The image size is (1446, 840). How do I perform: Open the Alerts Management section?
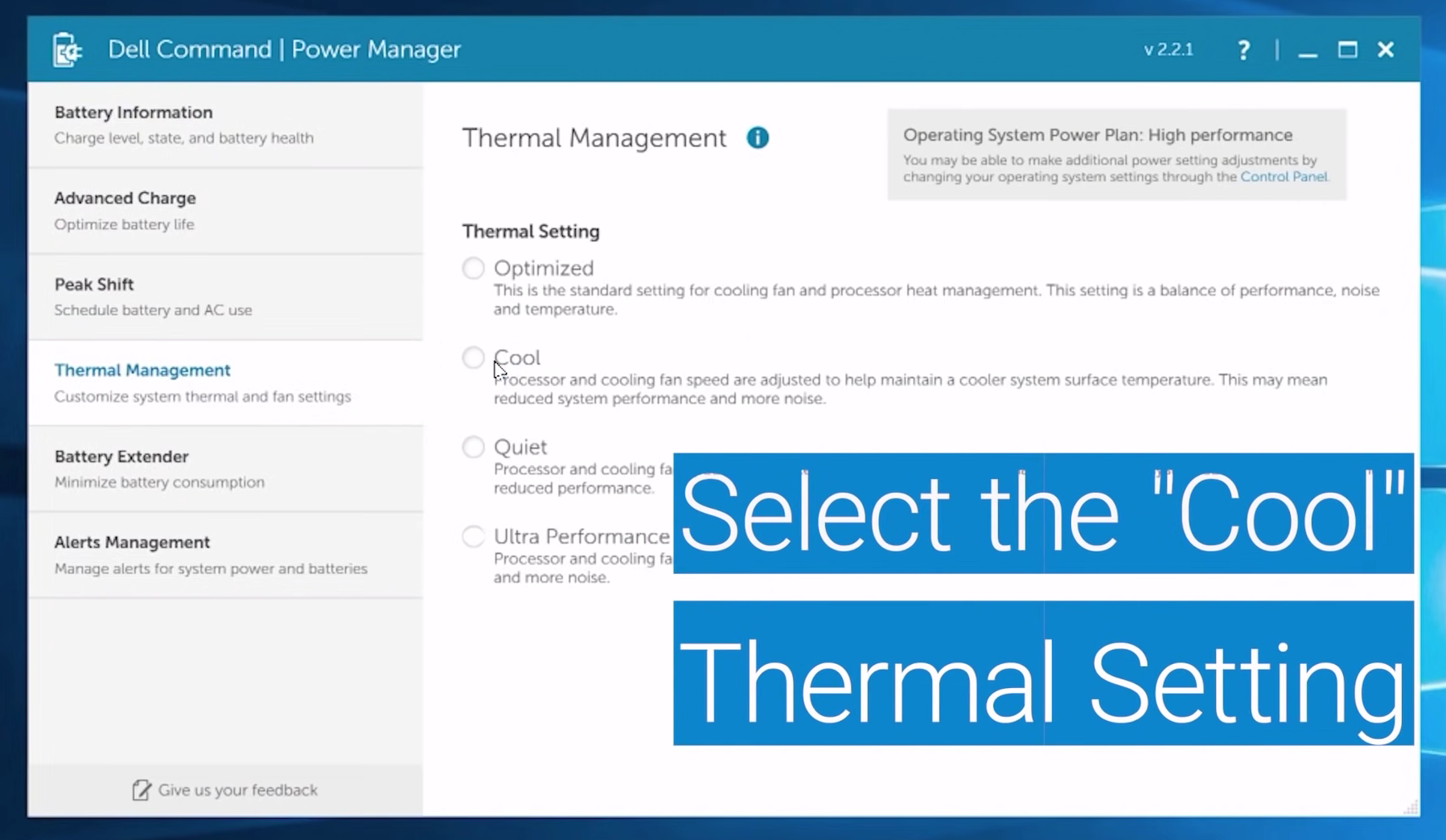[225, 555]
